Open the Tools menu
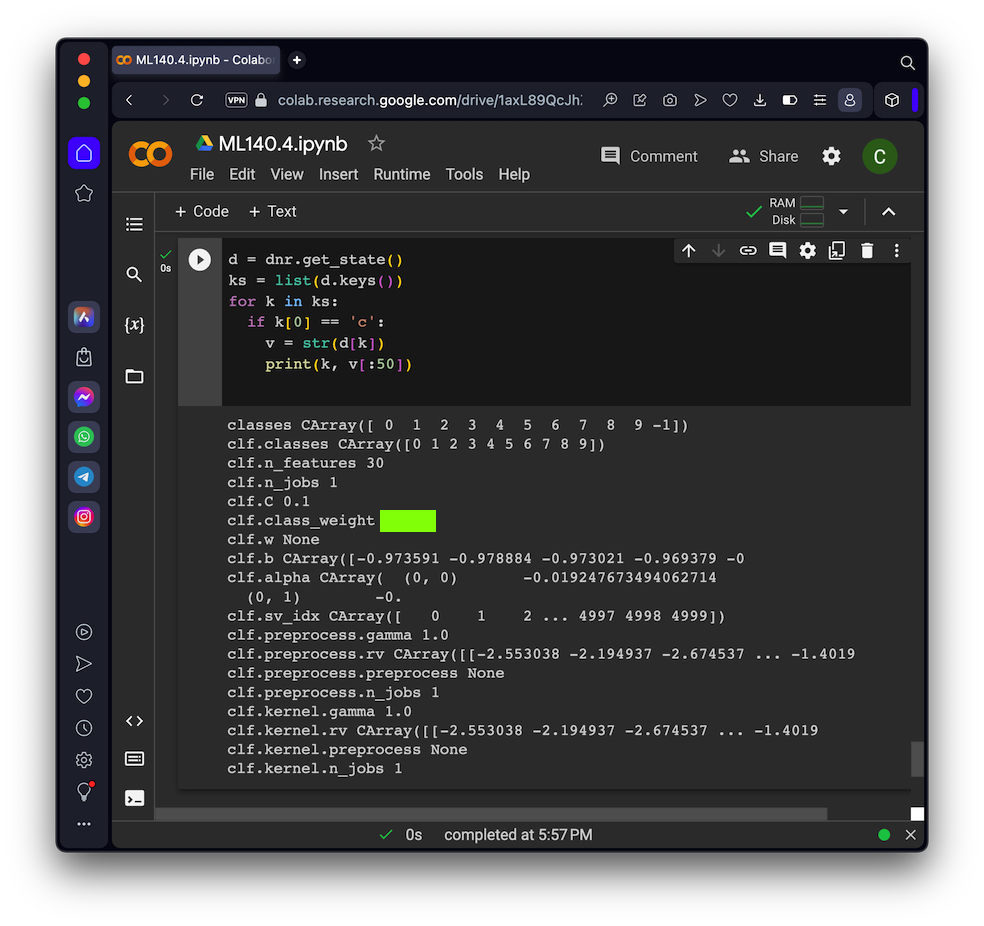This screenshot has width=984, height=926. (x=464, y=174)
